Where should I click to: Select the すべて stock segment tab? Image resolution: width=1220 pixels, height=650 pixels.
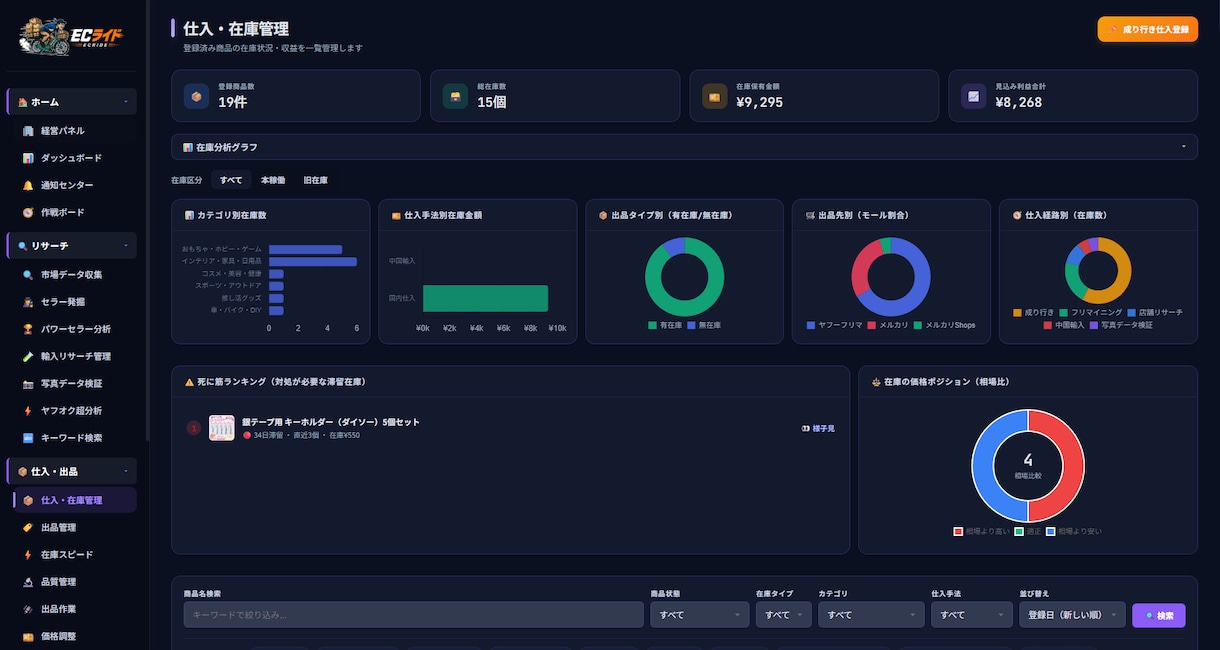coord(231,180)
